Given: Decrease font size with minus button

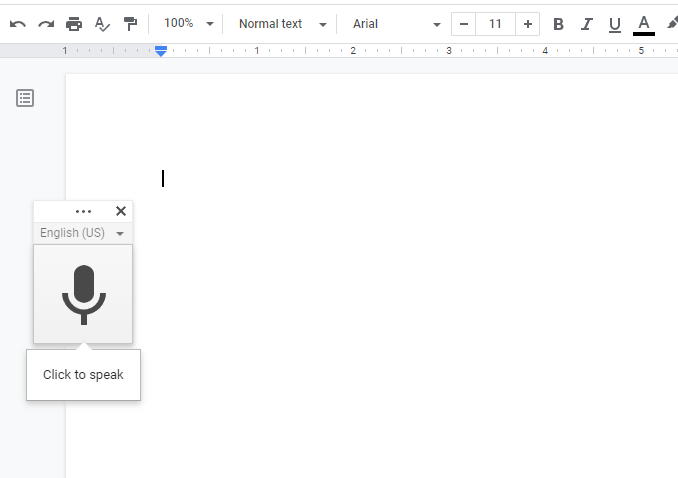Looking at the screenshot, I should tap(464, 24).
